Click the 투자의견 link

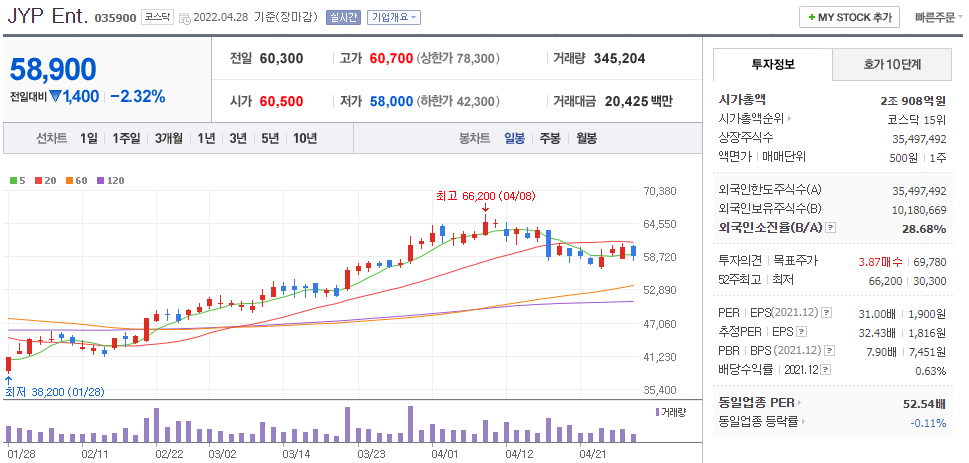tap(739, 261)
